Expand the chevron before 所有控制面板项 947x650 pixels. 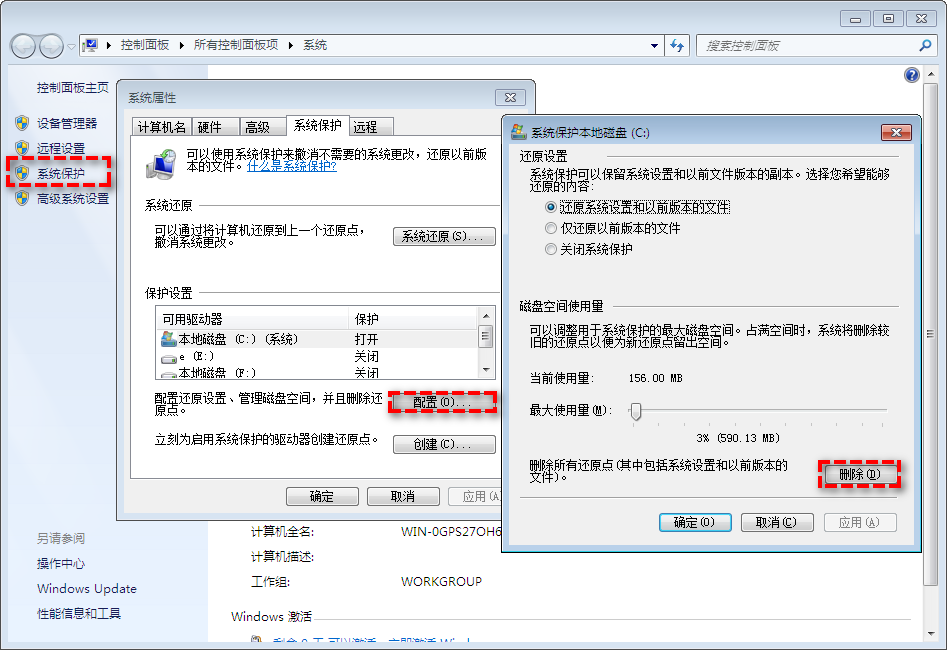181,45
